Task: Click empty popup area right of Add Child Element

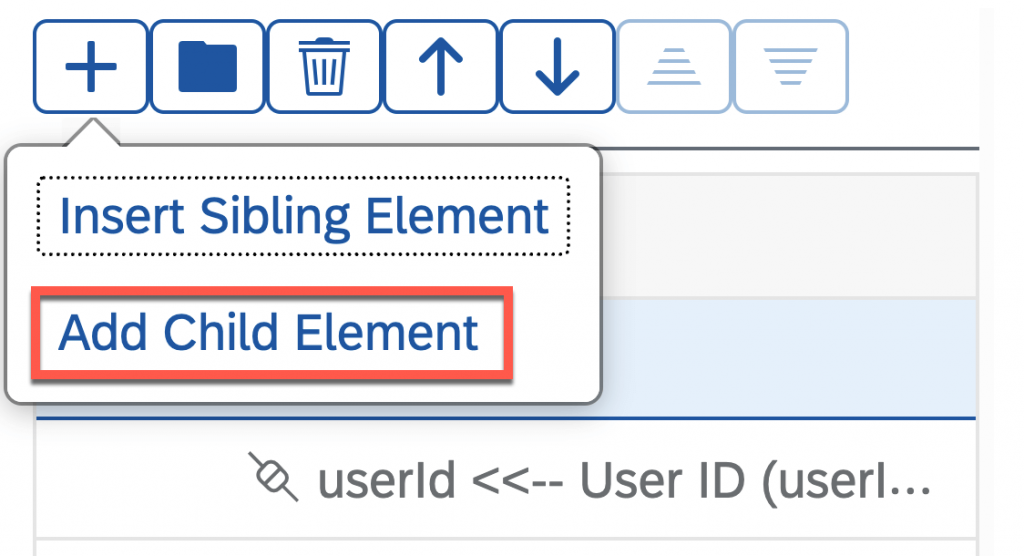Action: 554,333
